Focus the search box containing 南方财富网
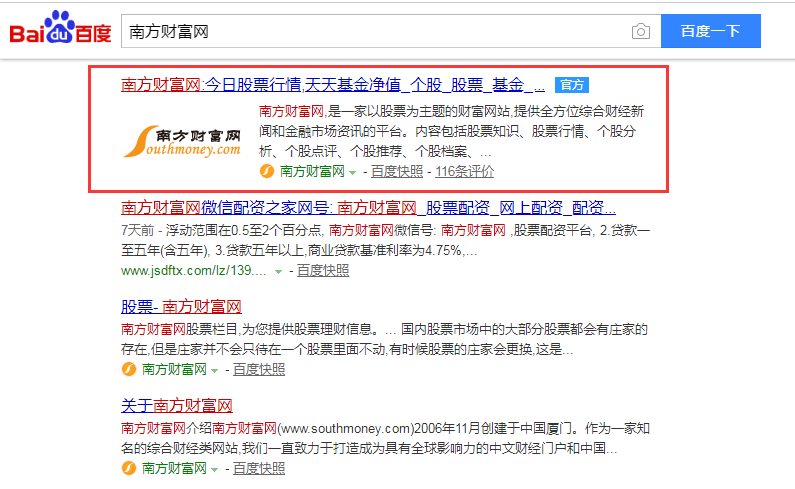The height and width of the screenshot is (489, 795). 390,31
